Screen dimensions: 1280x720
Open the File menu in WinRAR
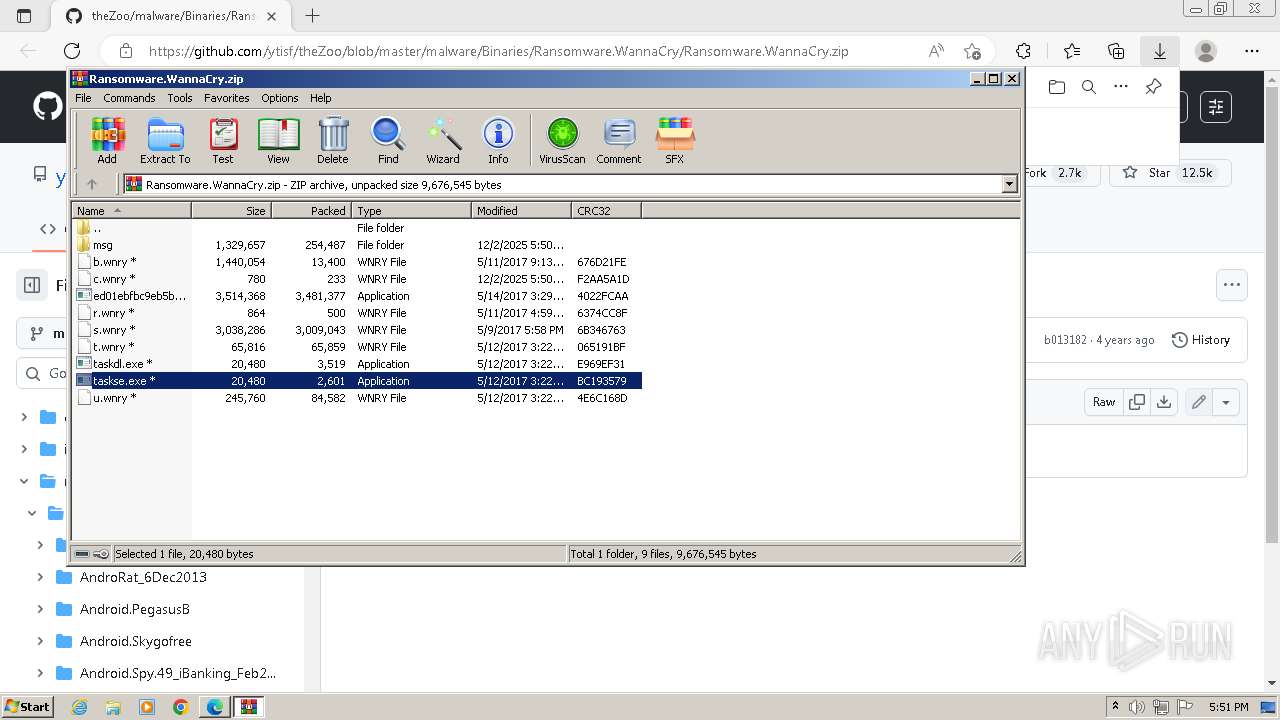[83, 98]
